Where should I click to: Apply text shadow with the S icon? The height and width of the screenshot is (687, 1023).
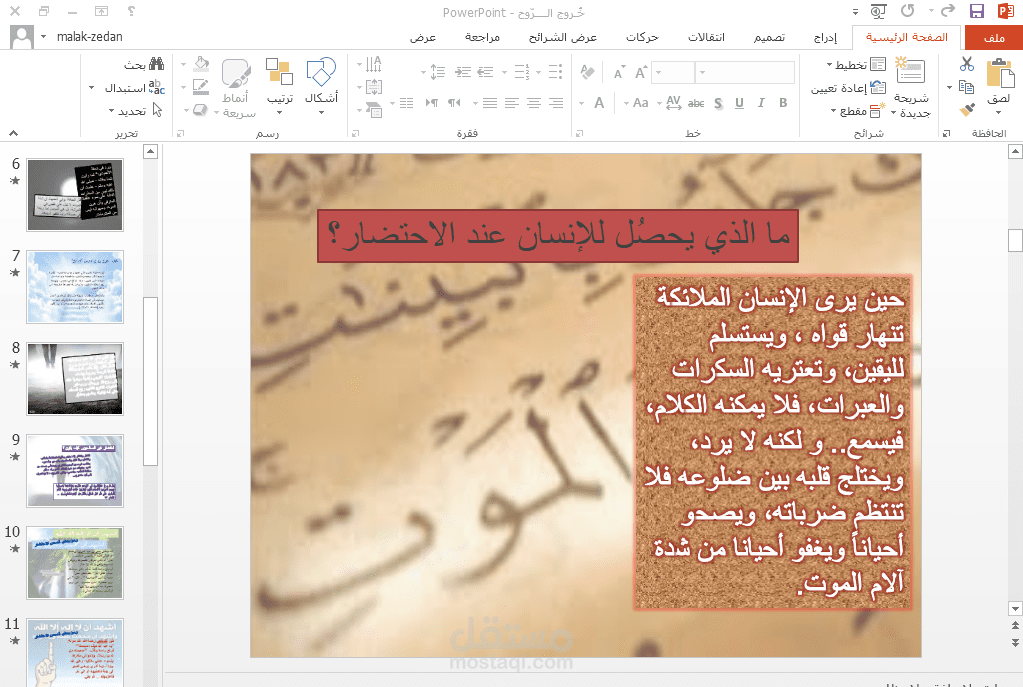[x=717, y=103]
